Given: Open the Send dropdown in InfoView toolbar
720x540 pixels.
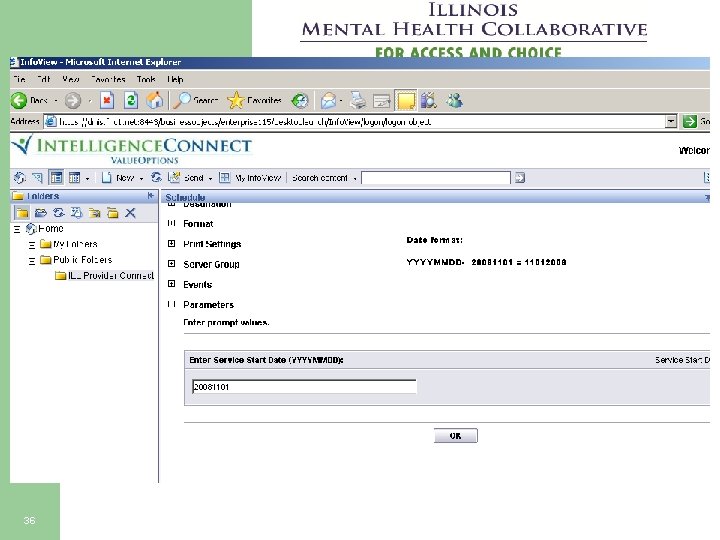Looking at the screenshot, I should 210,178.
